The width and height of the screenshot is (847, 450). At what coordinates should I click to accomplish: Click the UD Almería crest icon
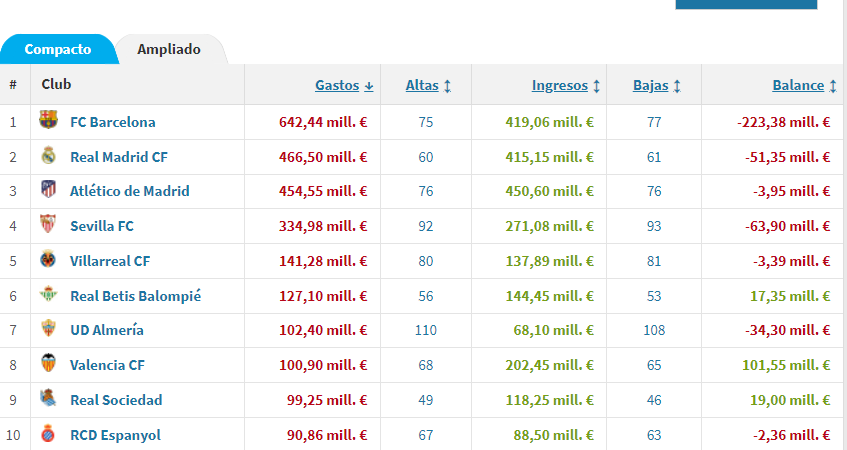[x=48, y=328]
